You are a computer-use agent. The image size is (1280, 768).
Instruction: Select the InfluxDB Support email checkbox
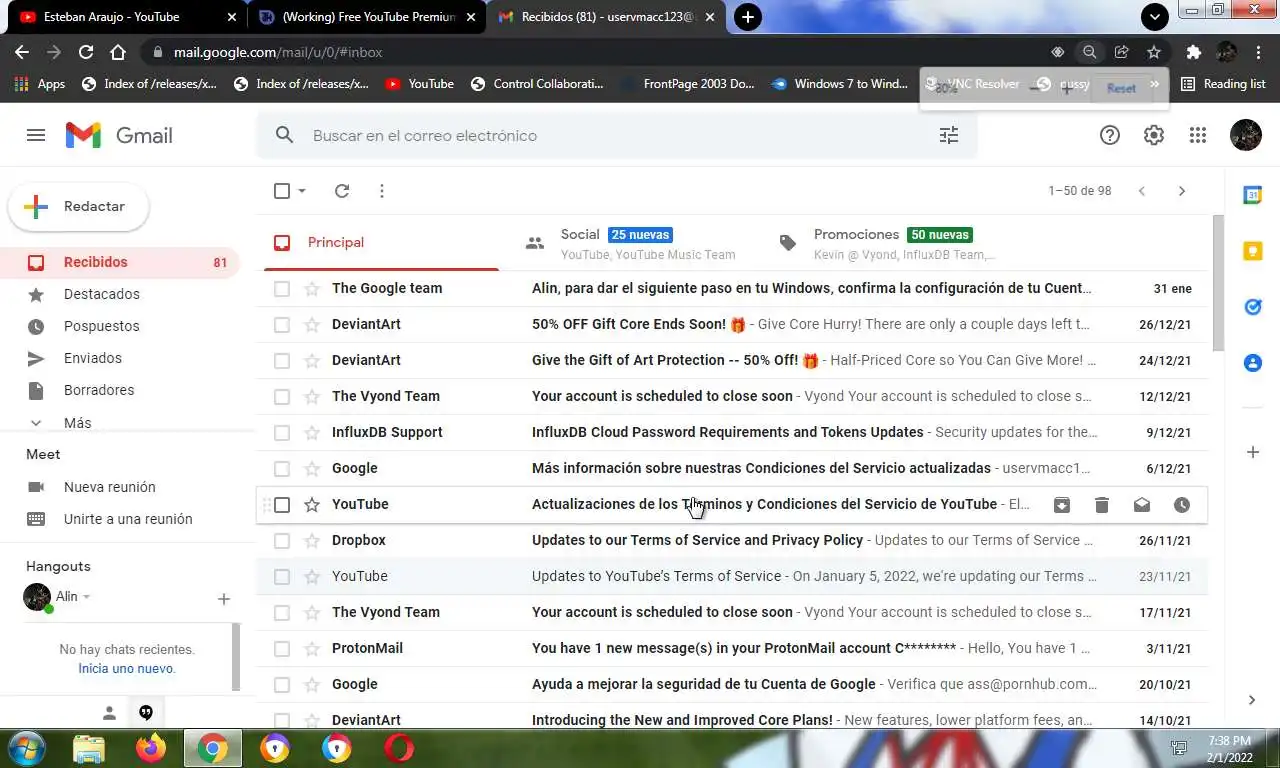[x=282, y=433]
